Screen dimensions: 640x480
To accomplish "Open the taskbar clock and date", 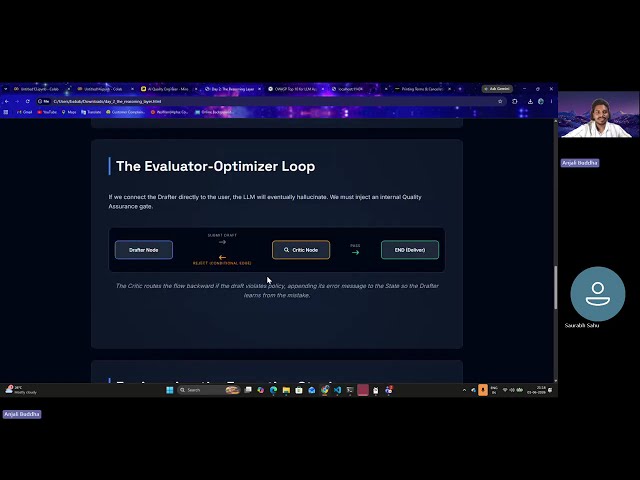I will point(536,390).
